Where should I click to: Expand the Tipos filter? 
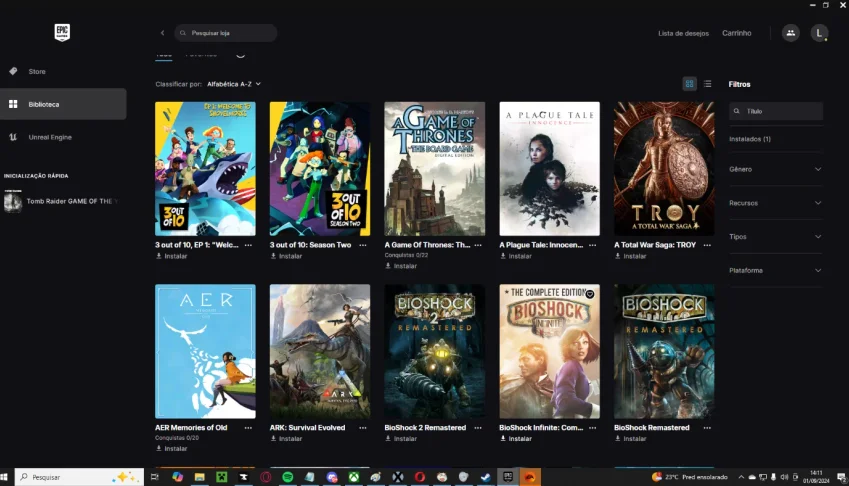pos(775,237)
